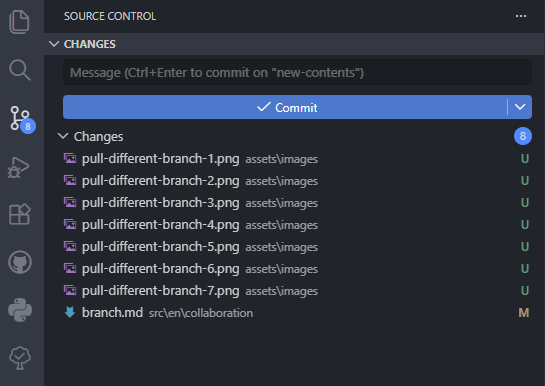
Task: Click assets\images path of pull-different-branch-3.png
Action: (282, 203)
